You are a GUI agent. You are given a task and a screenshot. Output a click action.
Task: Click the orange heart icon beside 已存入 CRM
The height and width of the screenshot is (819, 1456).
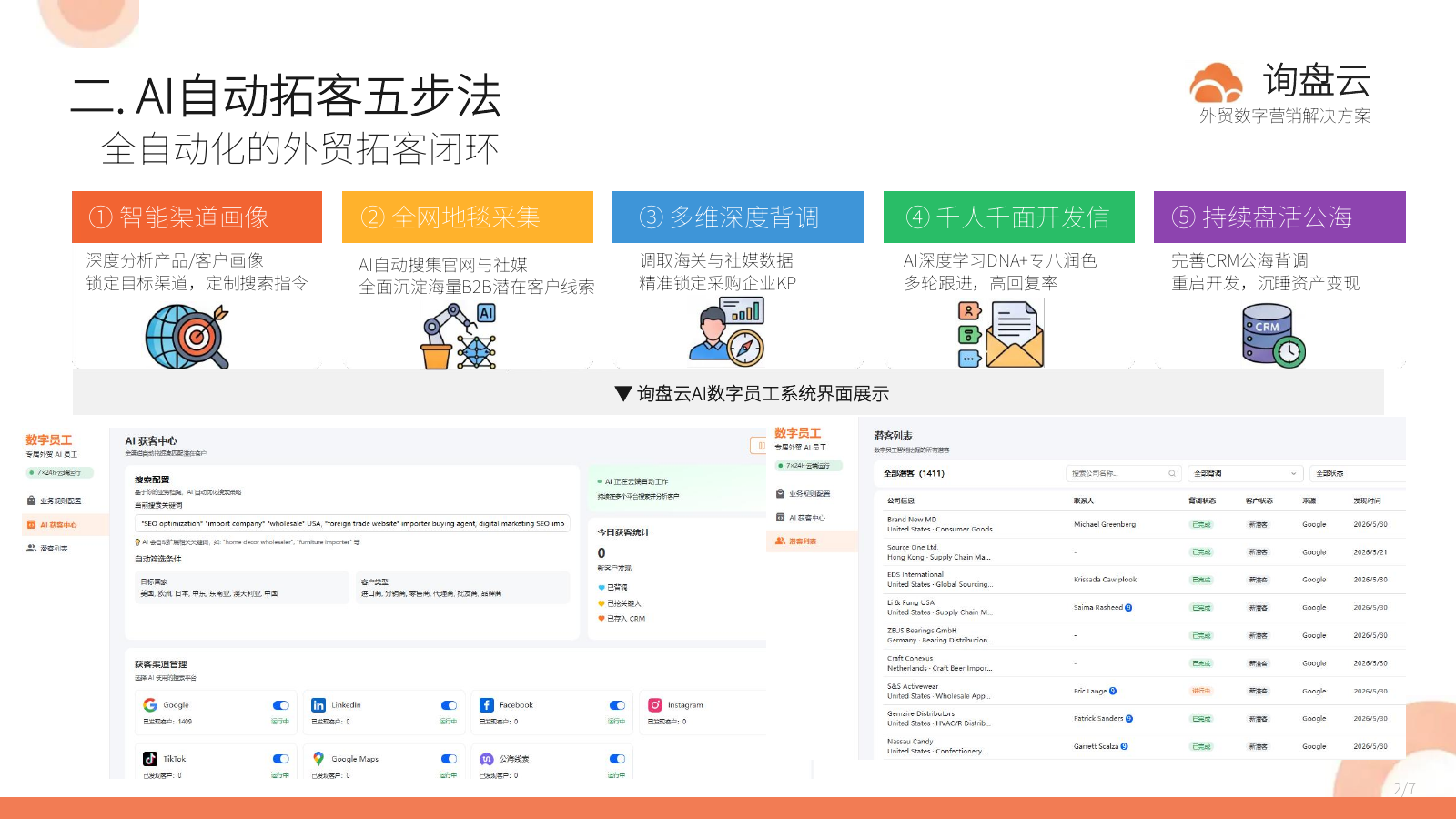[x=602, y=619]
